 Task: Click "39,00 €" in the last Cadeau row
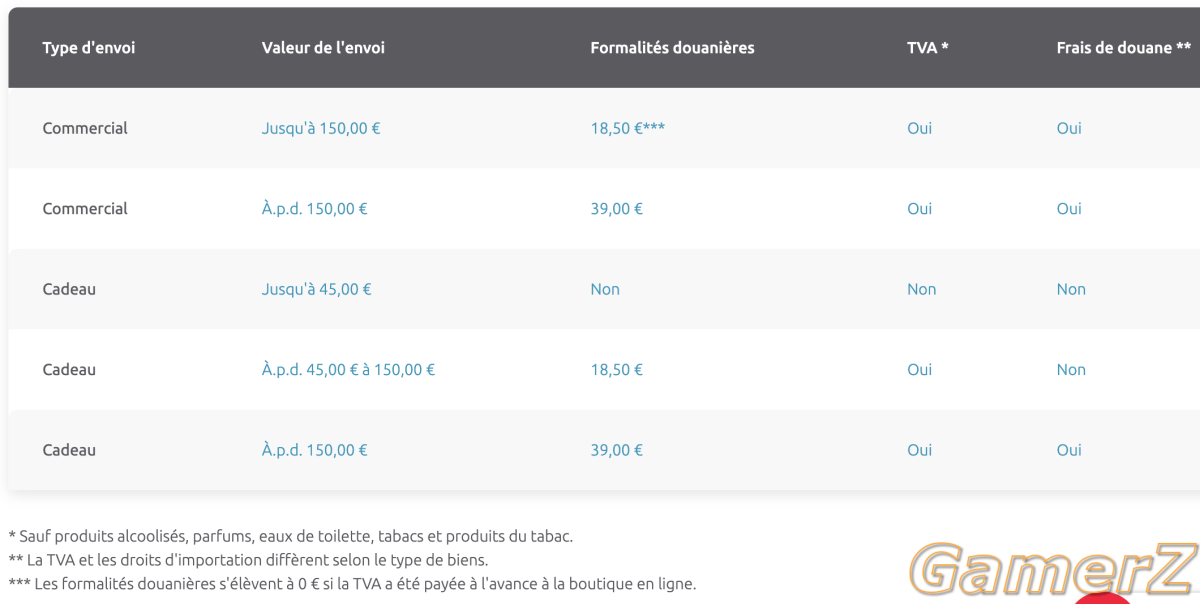click(616, 450)
